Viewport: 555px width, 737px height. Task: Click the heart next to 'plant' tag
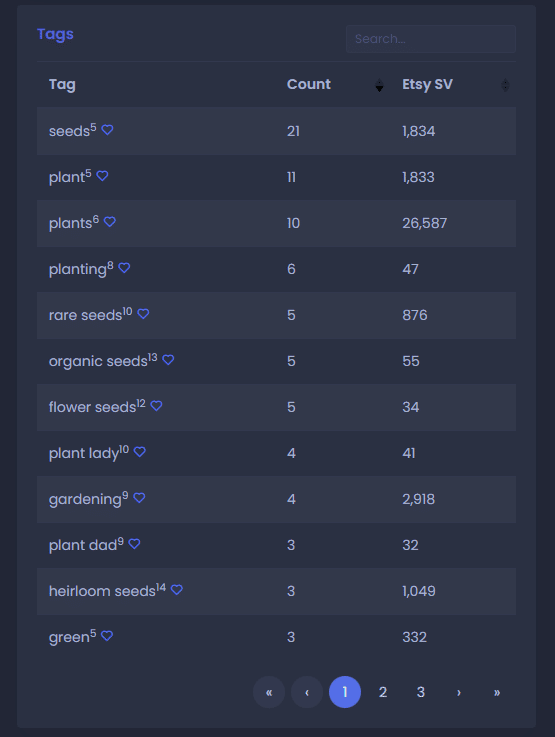tap(102, 176)
